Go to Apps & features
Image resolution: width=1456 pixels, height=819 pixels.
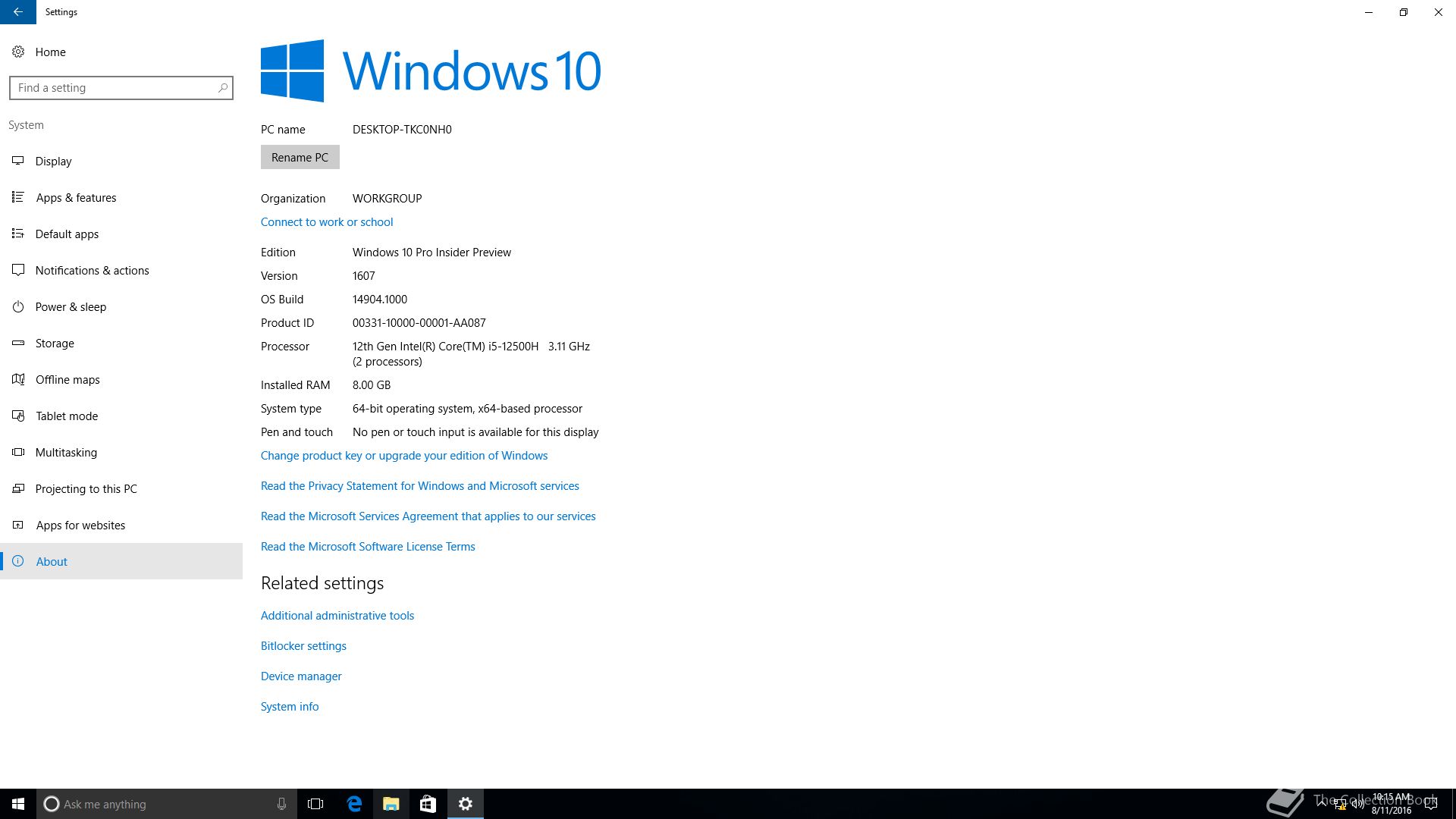click(x=121, y=197)
